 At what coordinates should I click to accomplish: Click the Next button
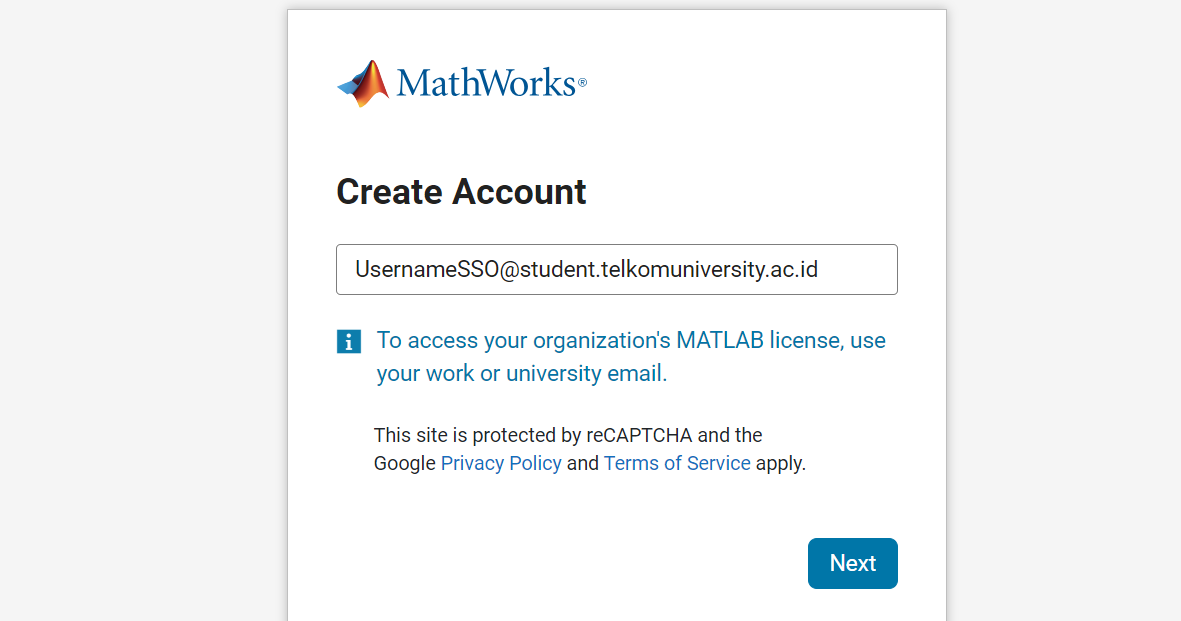(853, 563)
